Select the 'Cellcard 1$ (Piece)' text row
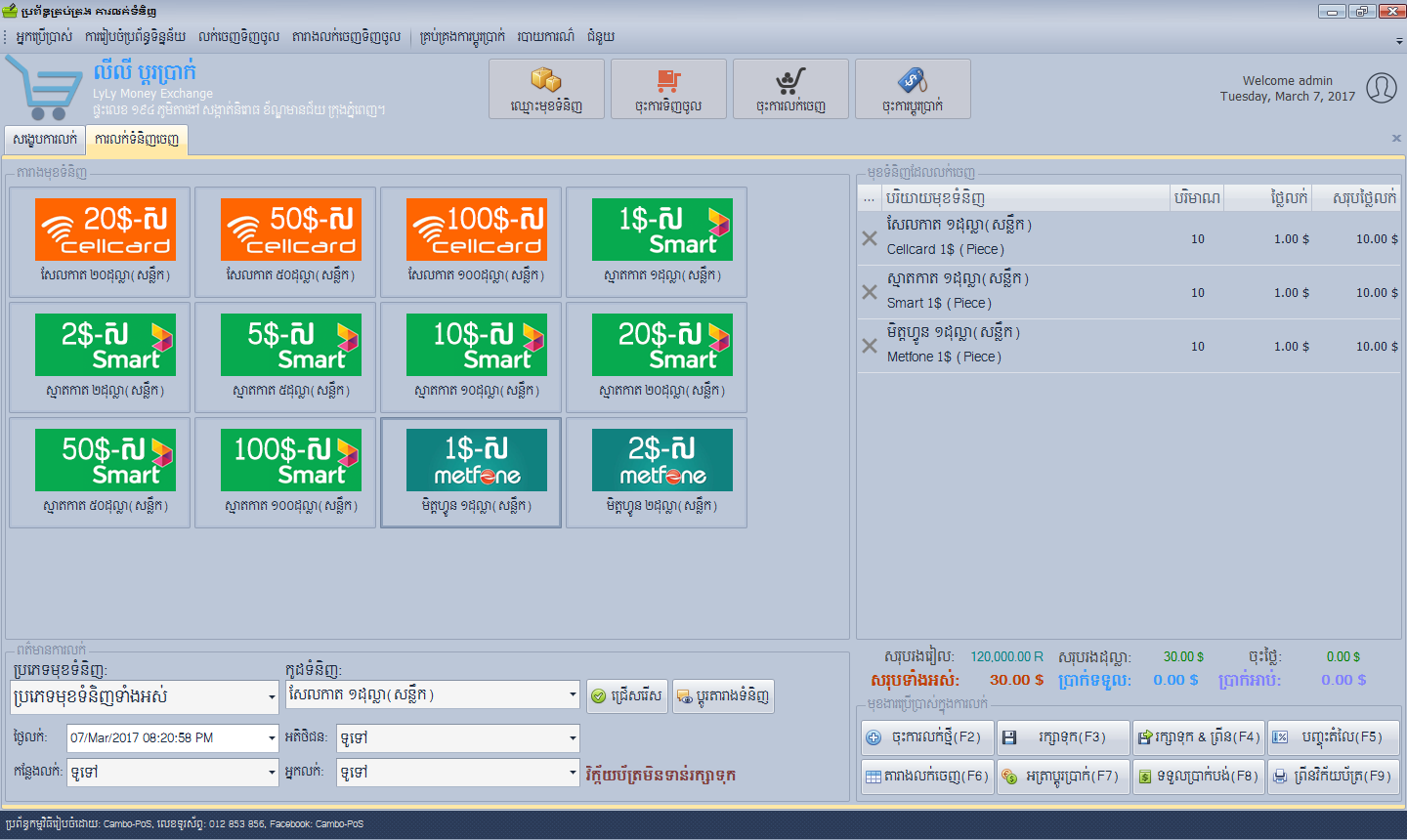The image size is (1407, 840). click(945, 250)
